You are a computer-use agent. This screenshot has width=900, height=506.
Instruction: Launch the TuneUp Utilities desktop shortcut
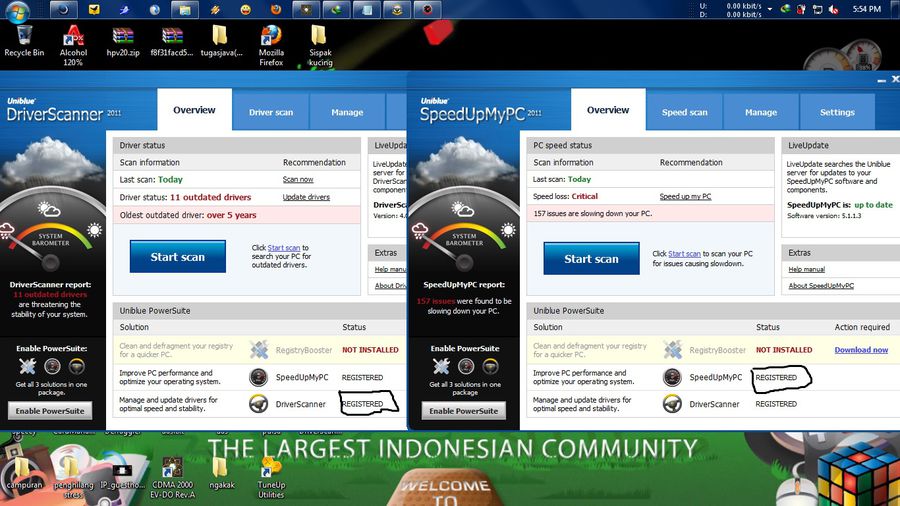pyautogui.click(x=270, y=477)
